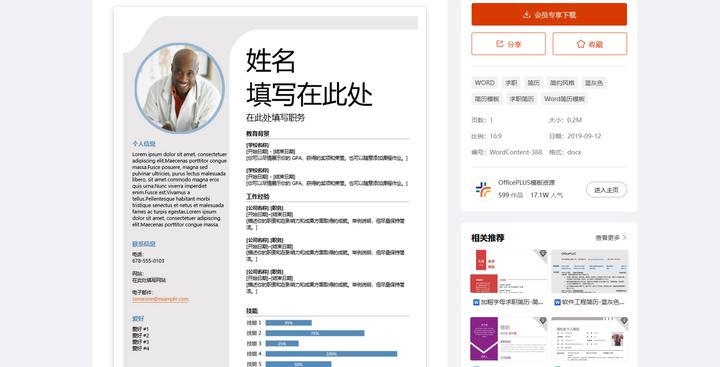720x367 pixels.
Task: Select the 蓝灰色 tag
Action: click(x=594, y=83)
